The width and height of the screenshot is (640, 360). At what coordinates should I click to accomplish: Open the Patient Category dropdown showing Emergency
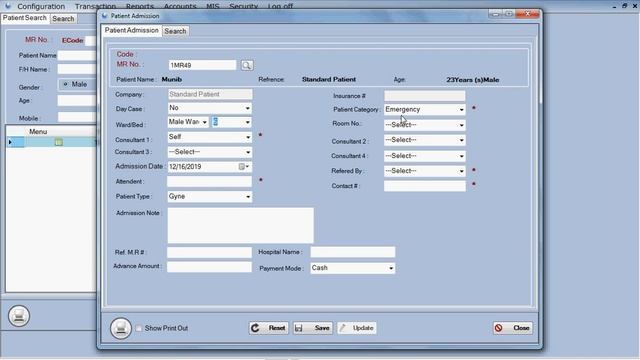462,109
